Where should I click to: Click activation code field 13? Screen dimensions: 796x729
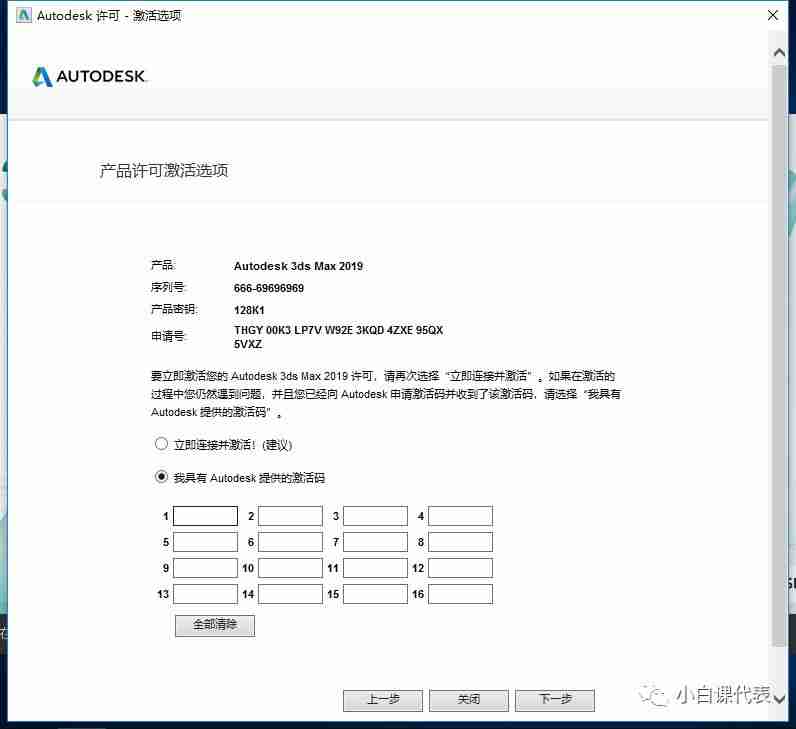(205, 594)
